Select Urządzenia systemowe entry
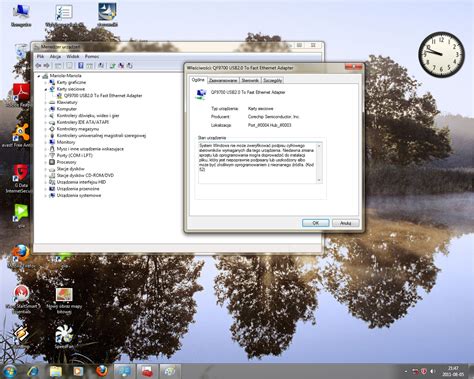 (x=79, y=196)
